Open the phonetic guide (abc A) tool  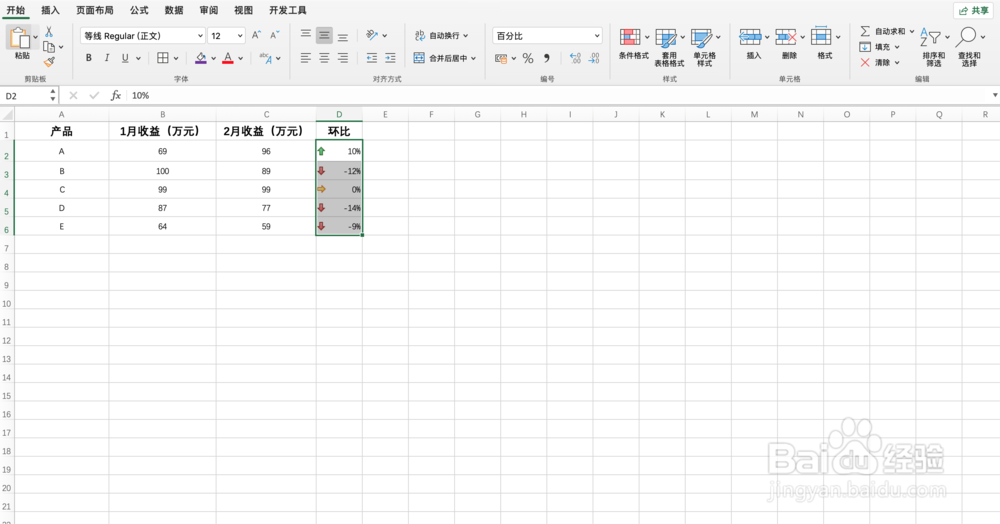[266, 58]
